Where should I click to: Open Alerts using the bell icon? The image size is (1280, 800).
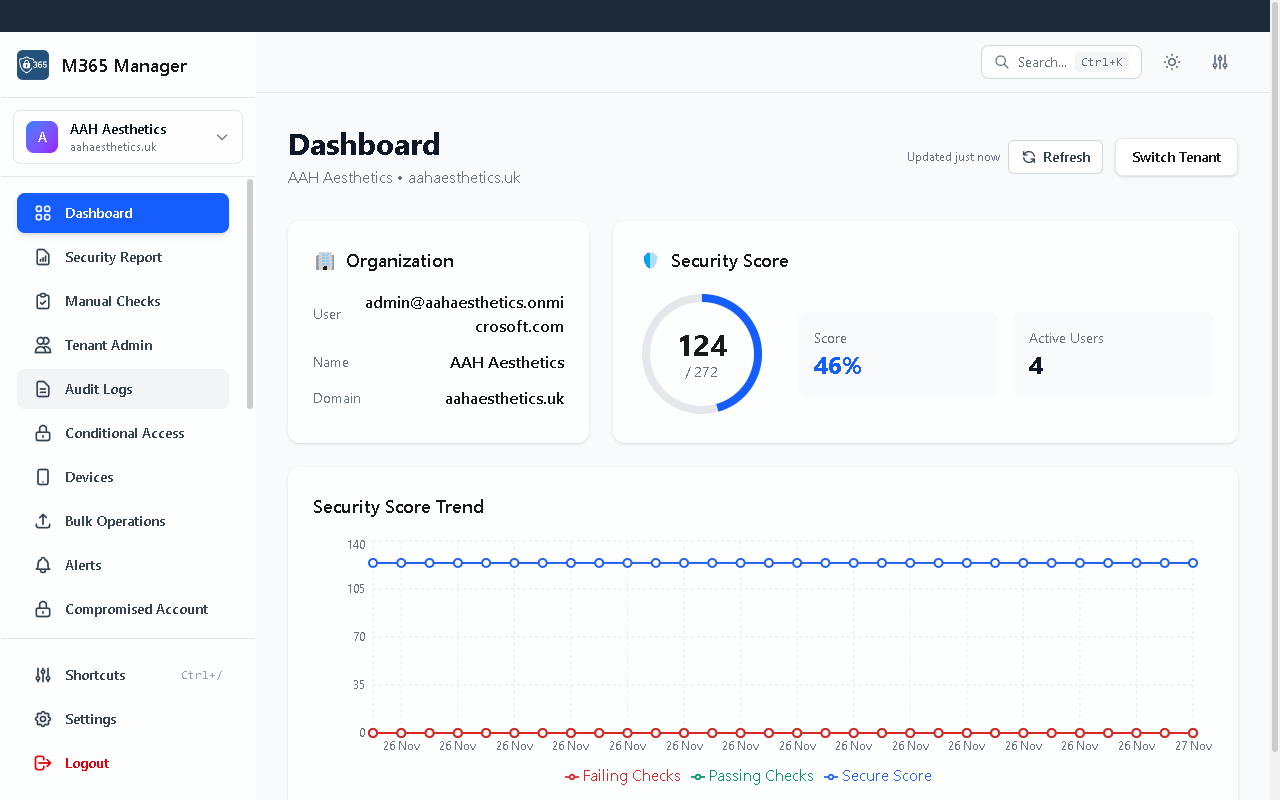click(x=42, y=565)
